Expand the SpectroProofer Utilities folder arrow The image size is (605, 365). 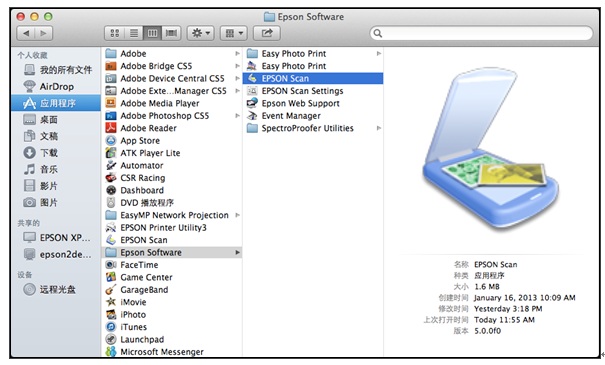click(379, 128)
